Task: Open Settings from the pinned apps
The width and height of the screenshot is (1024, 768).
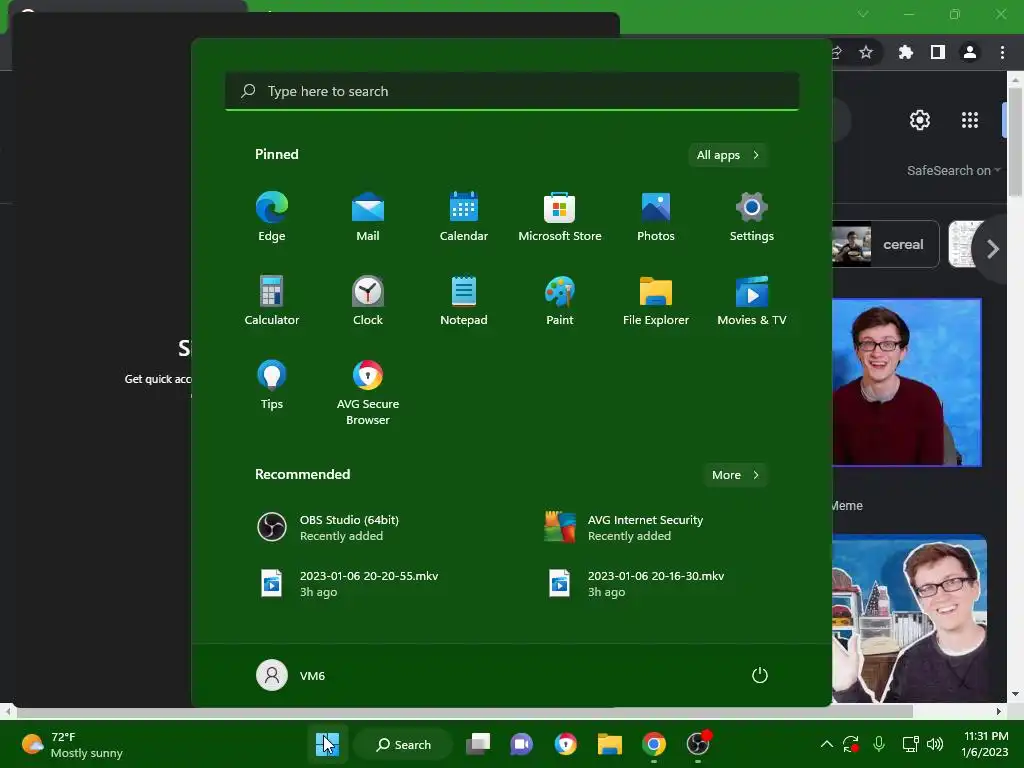Action: 752,217
